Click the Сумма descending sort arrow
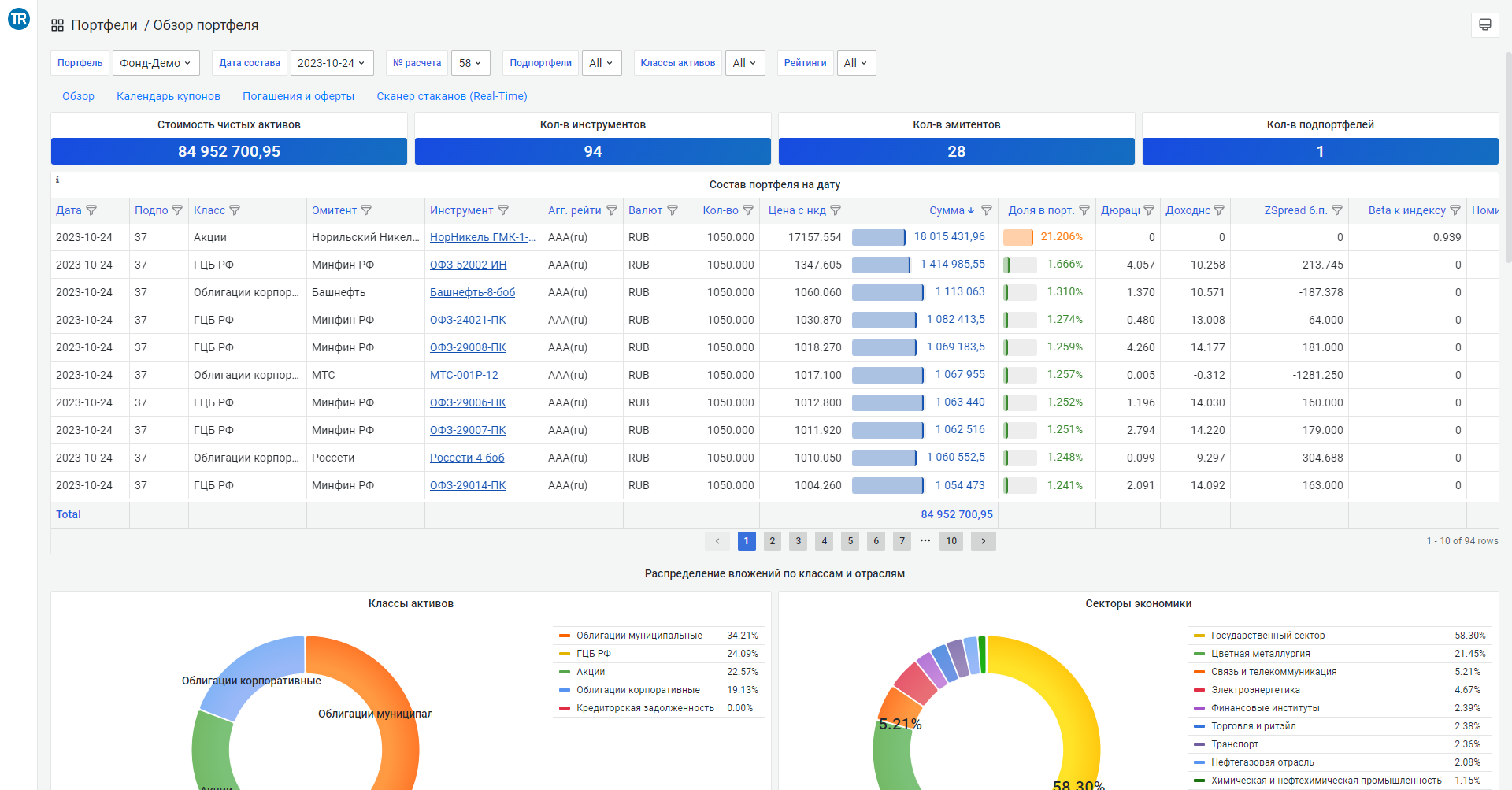The image size is (1512, 790). point(971,210)
